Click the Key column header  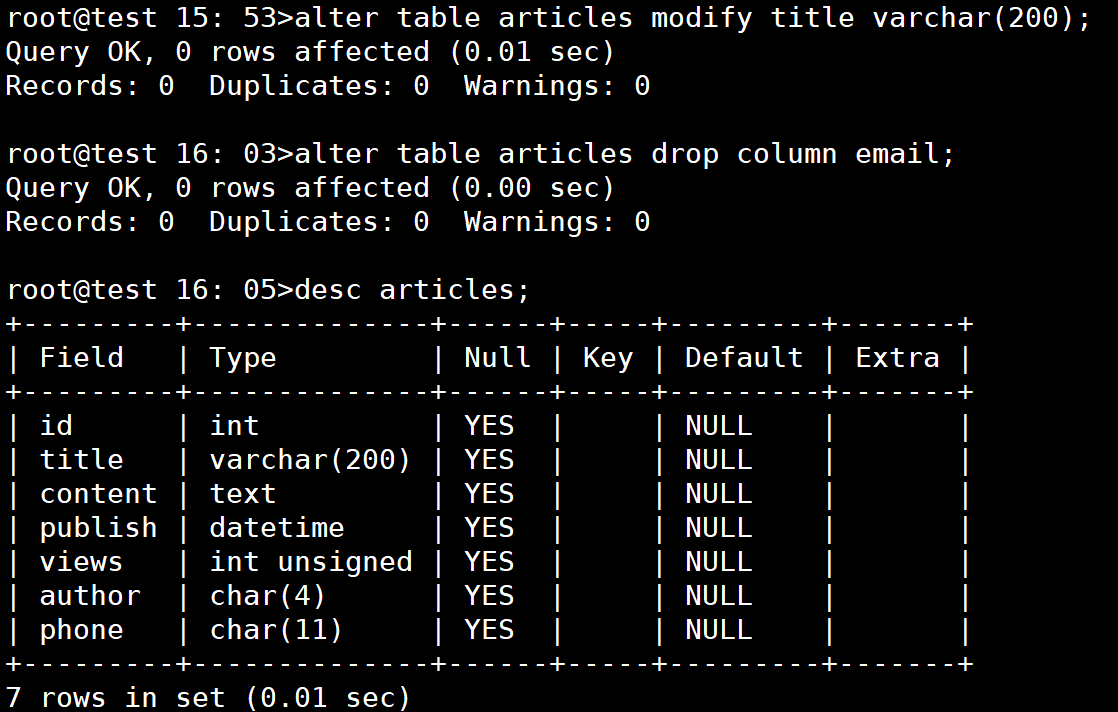click(607, 358)
